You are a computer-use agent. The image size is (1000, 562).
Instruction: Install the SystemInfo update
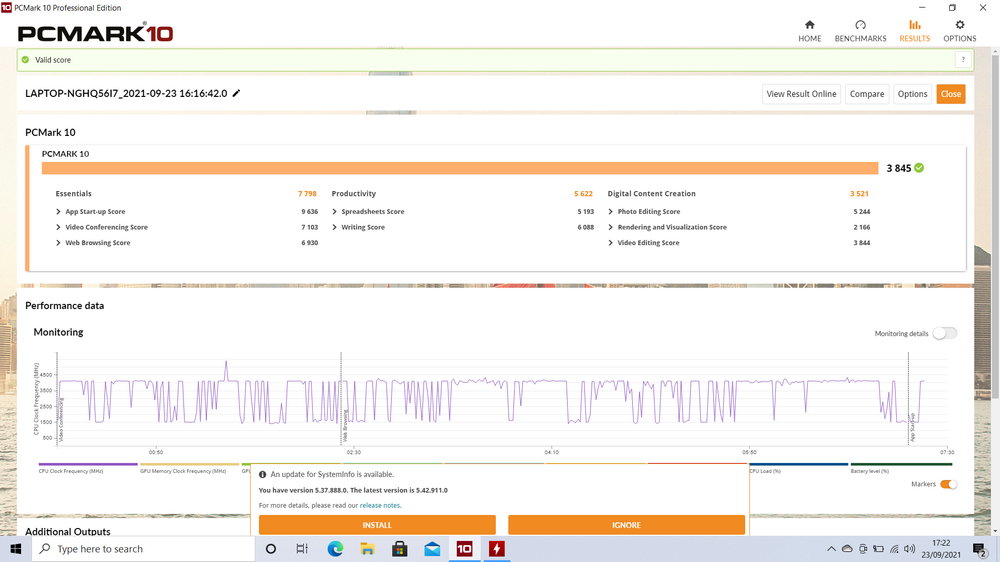pyautogui.click(x=377, y=525)
